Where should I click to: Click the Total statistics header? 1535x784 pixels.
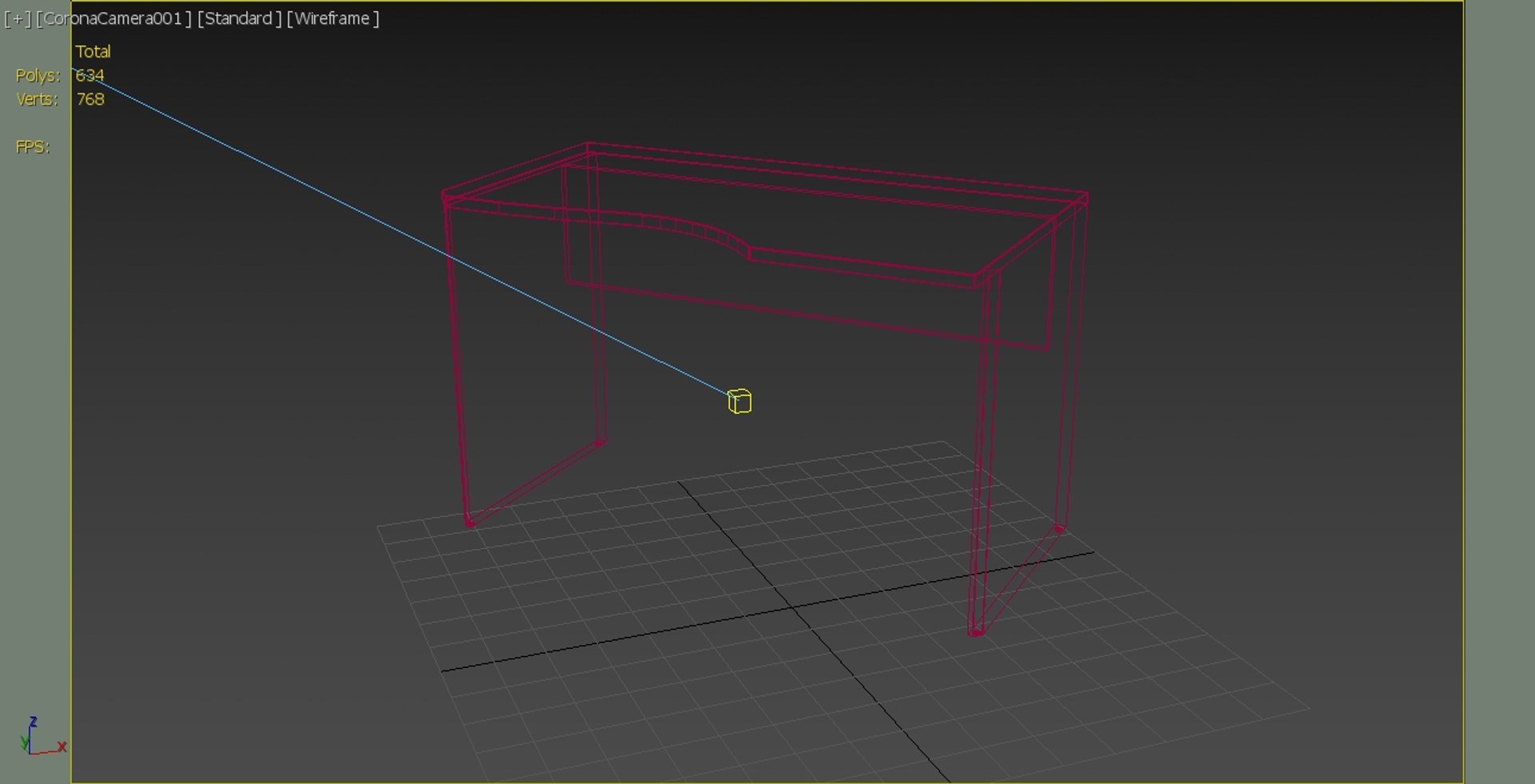coord(93,51)
